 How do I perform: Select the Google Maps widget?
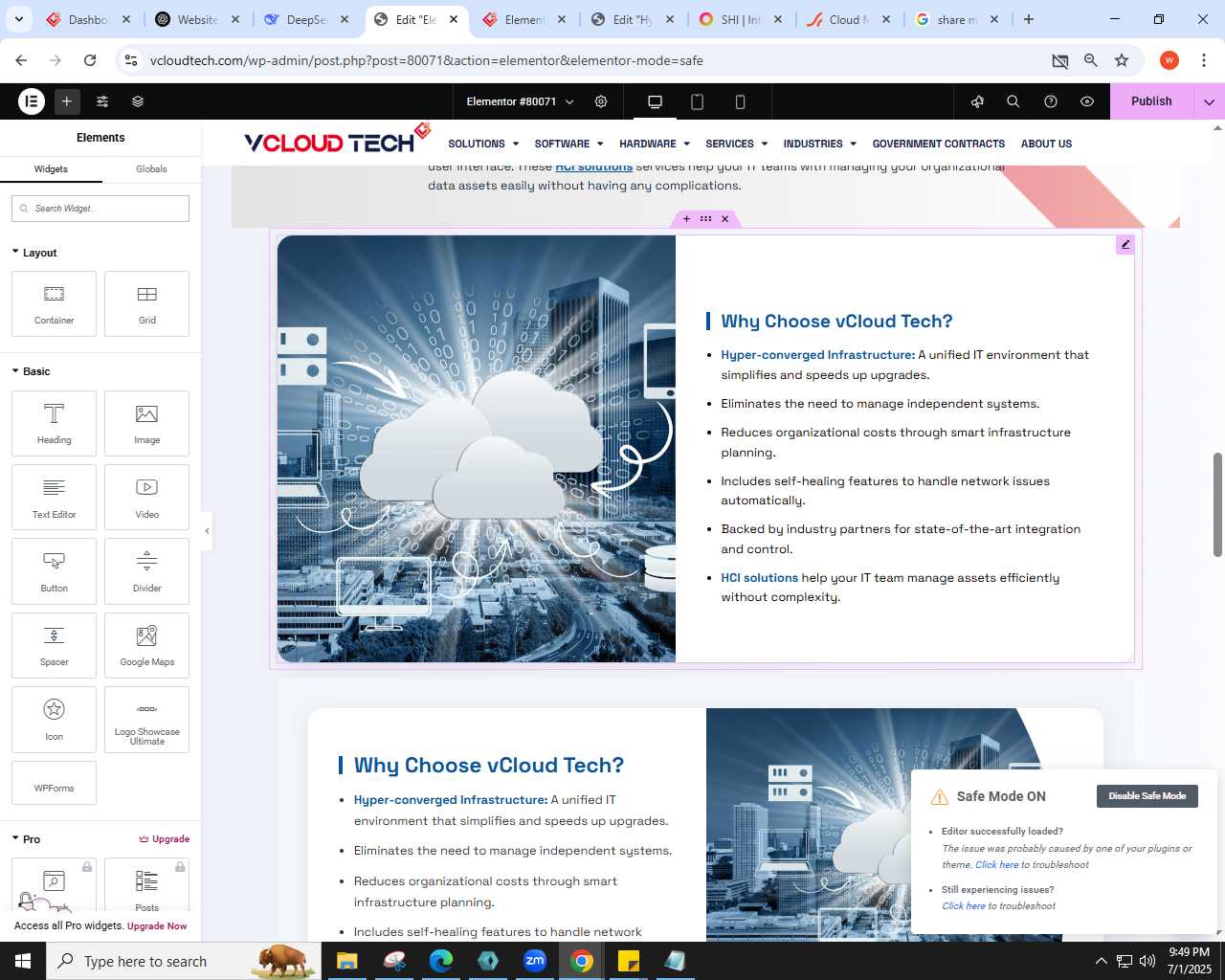(x=146, y=645)
